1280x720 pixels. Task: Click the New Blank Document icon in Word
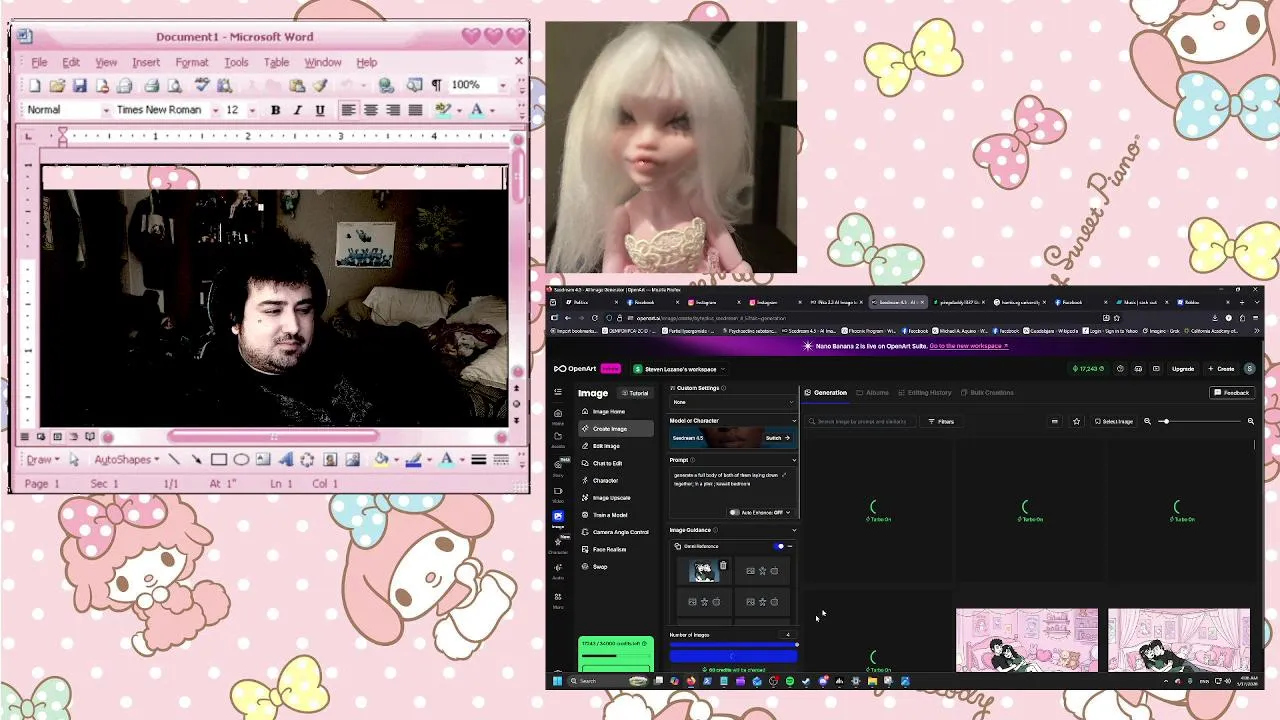pos(35,86)
